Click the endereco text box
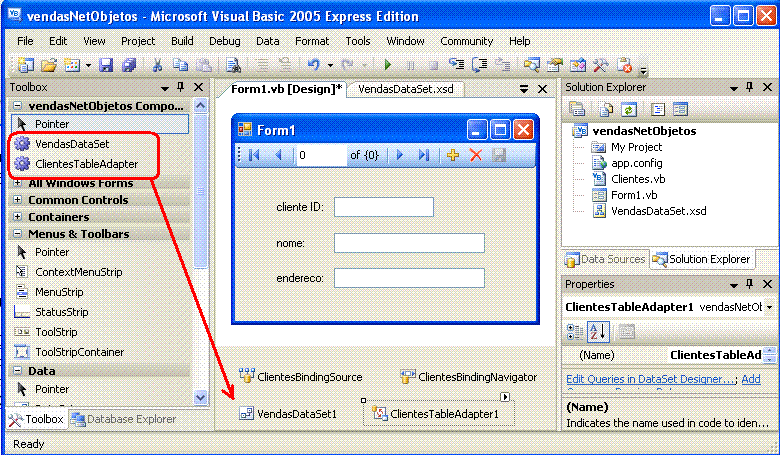The width and height of the screenshot is (780, 455). coord(409,278)
